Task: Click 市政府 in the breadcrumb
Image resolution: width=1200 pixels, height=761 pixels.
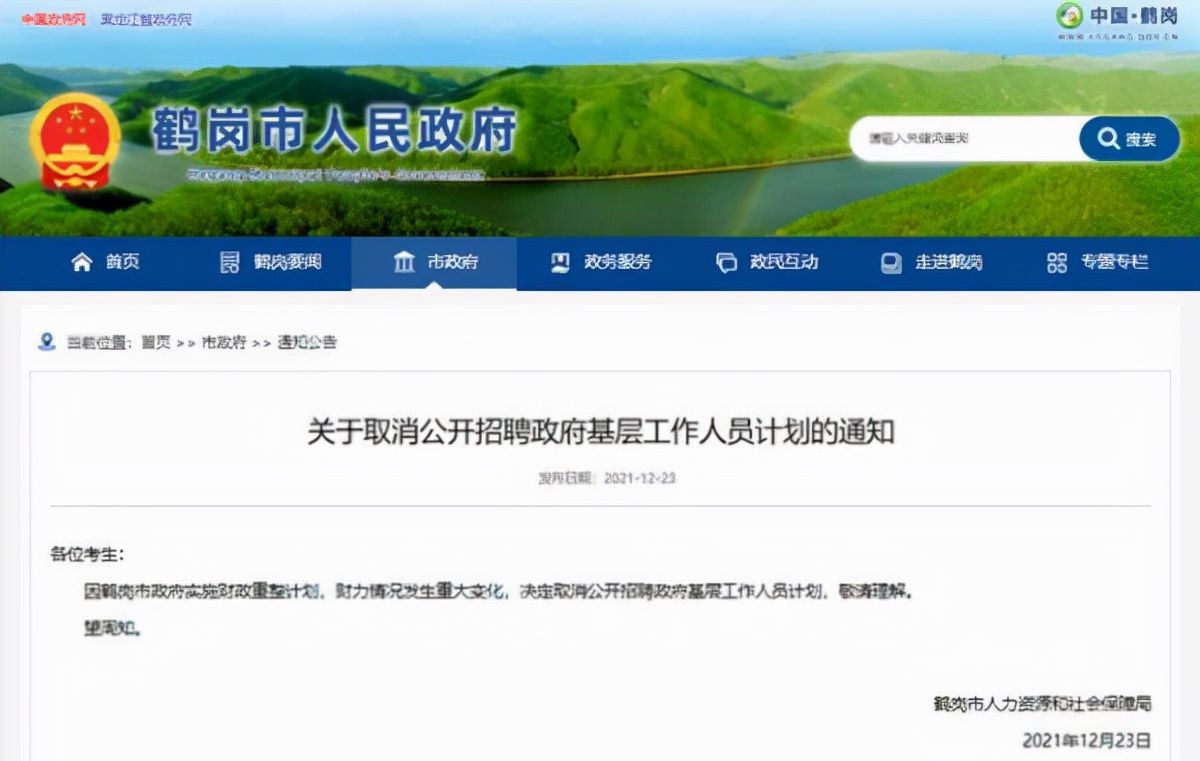Action: 224,342
